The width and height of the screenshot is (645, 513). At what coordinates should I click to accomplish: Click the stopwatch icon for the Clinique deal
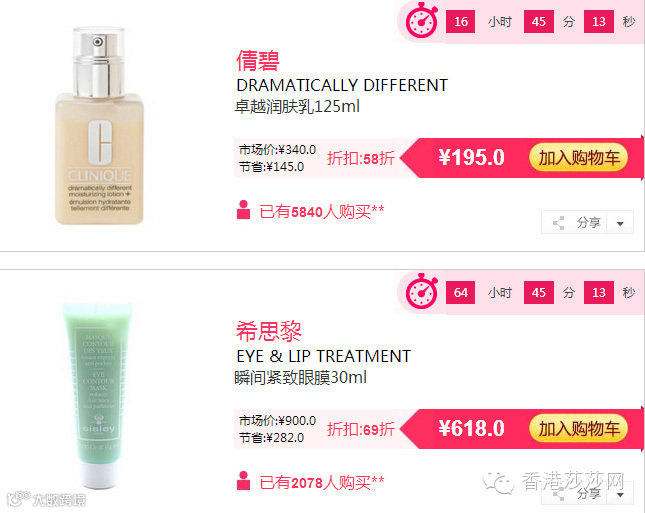(x=422, y=20)
